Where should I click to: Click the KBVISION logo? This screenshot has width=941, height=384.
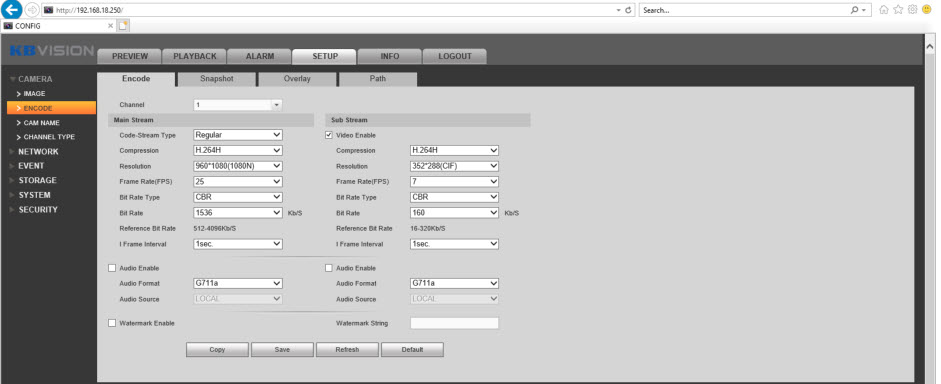pos(52,50)
